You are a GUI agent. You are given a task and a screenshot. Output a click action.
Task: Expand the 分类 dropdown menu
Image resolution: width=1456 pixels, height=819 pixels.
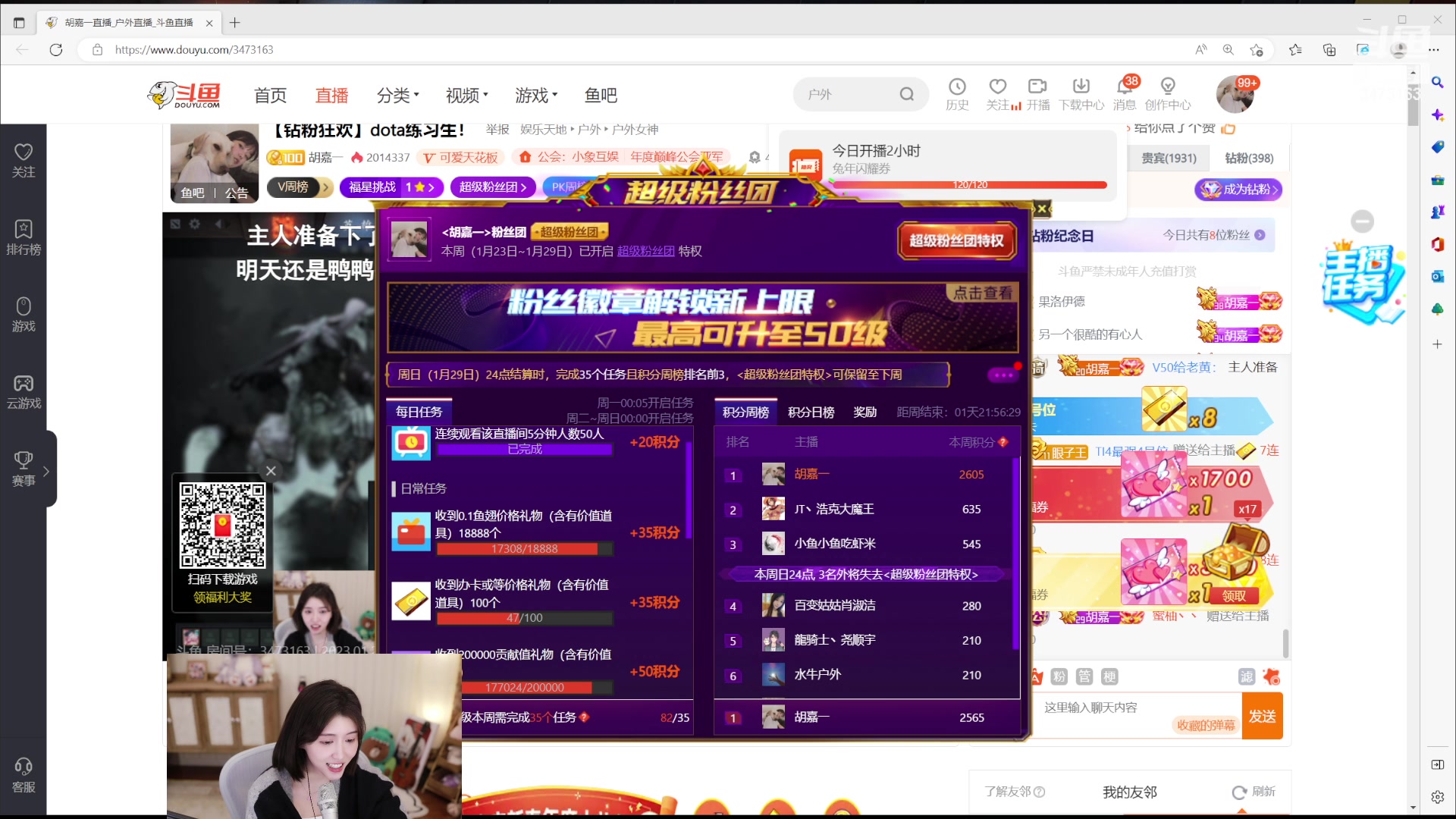(x=398, y=96)
